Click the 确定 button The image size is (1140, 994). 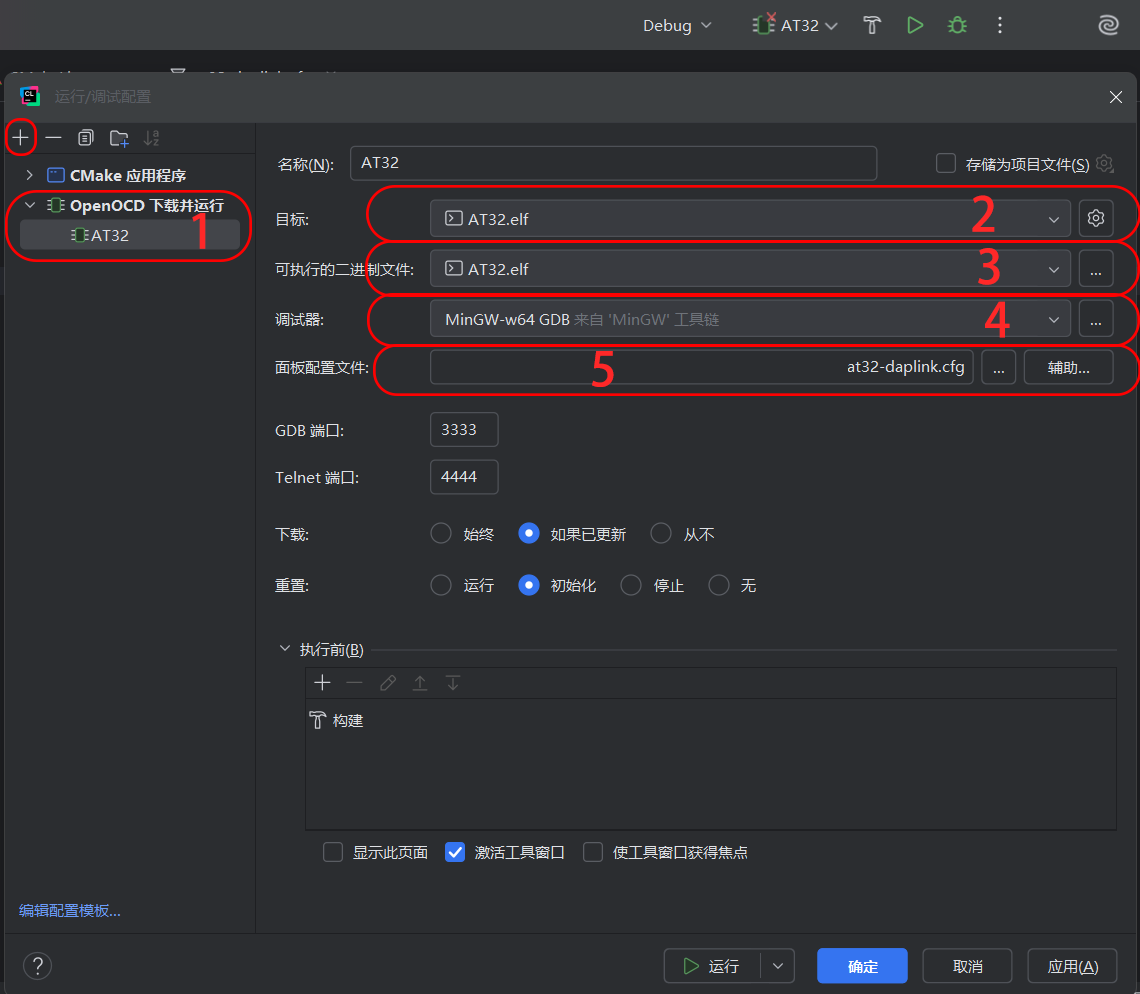(x=862, y=966)
